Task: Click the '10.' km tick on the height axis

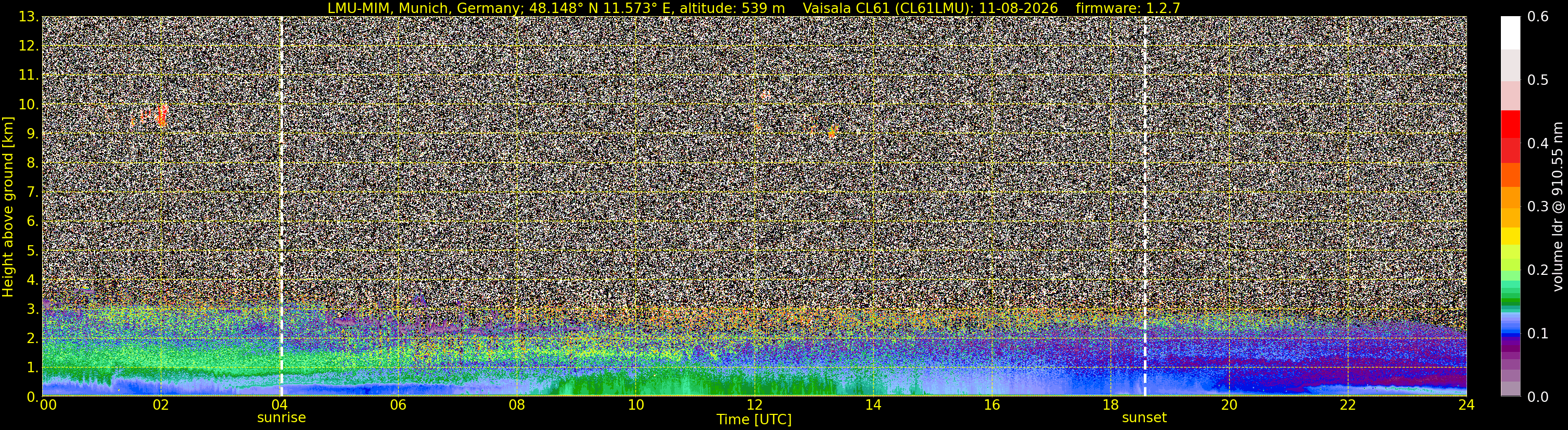Action: 29,105
